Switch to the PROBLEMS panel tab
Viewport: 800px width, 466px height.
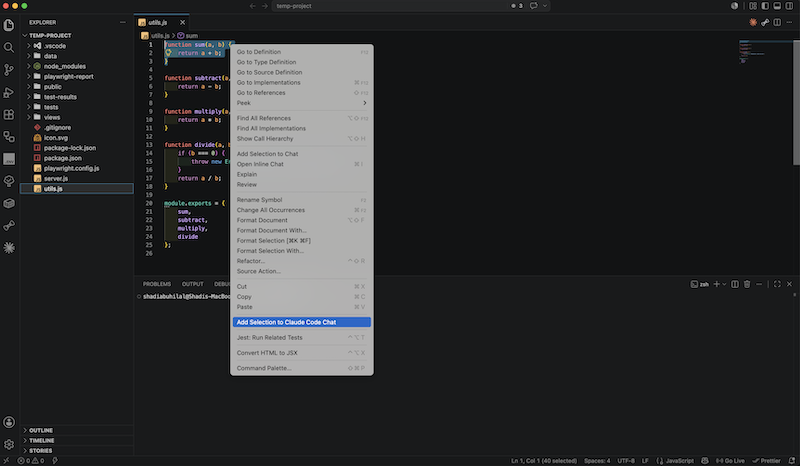157,284
